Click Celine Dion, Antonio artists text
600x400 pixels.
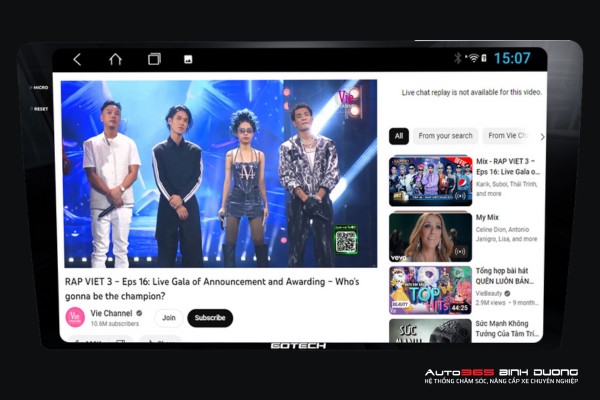coord(506,234)
